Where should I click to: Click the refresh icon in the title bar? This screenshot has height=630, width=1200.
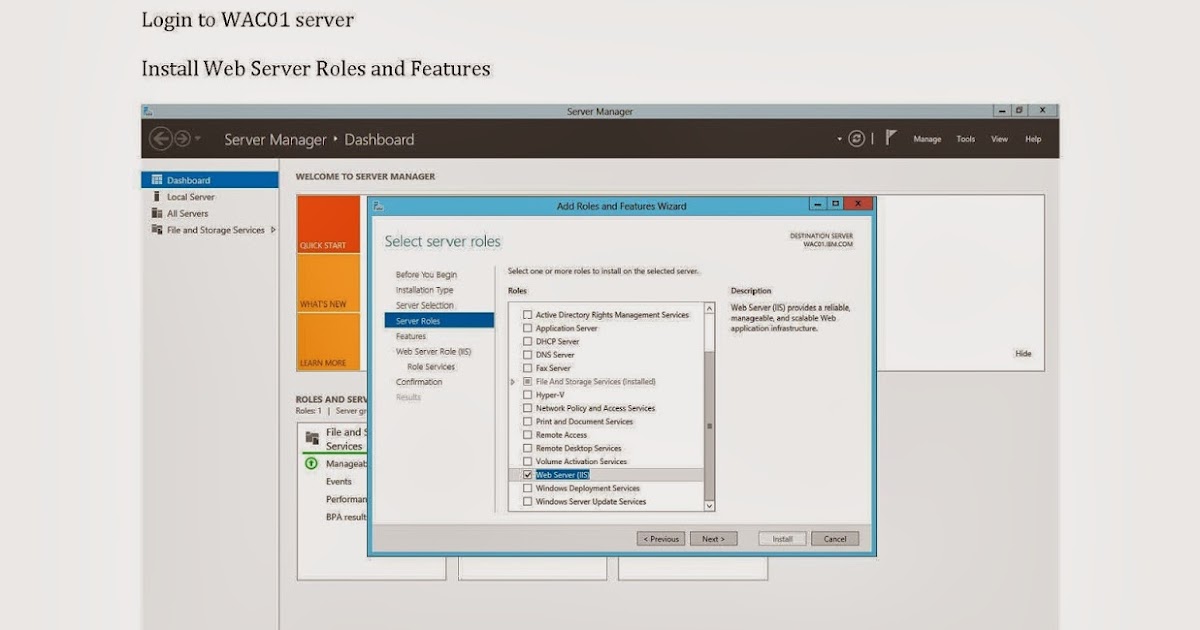point(857,139)
